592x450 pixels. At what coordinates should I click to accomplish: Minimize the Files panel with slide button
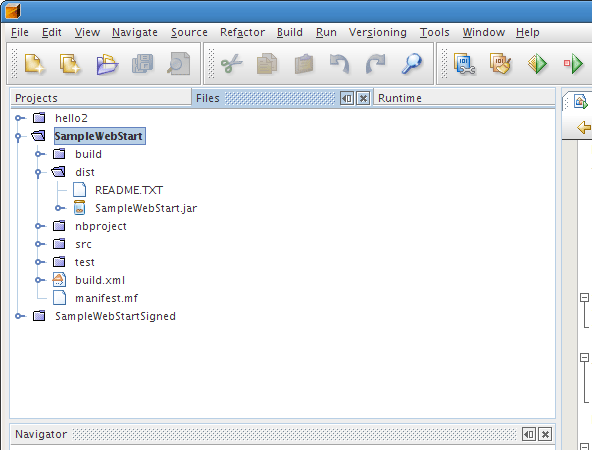(347, 99)
